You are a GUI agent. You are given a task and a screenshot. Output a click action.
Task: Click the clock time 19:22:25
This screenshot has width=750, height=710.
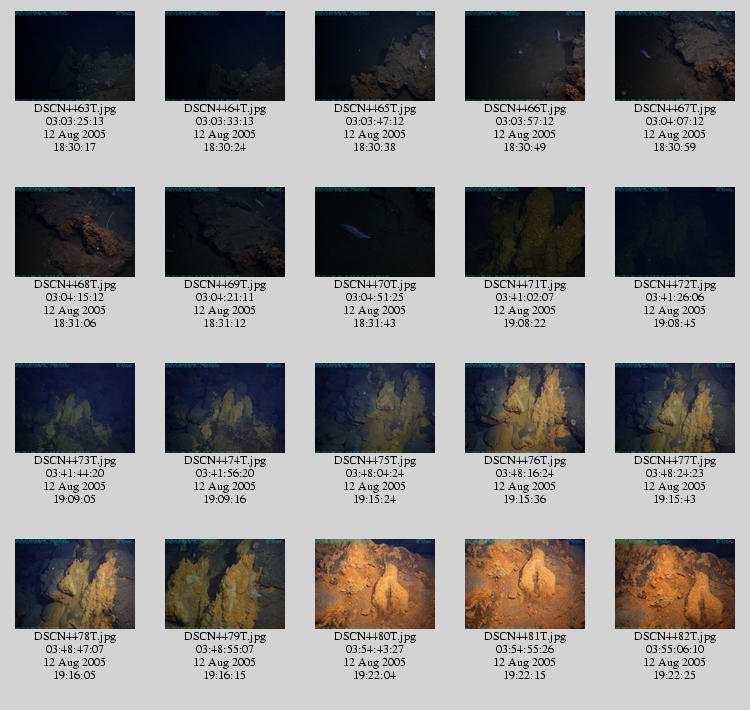[x=675, y=676]
